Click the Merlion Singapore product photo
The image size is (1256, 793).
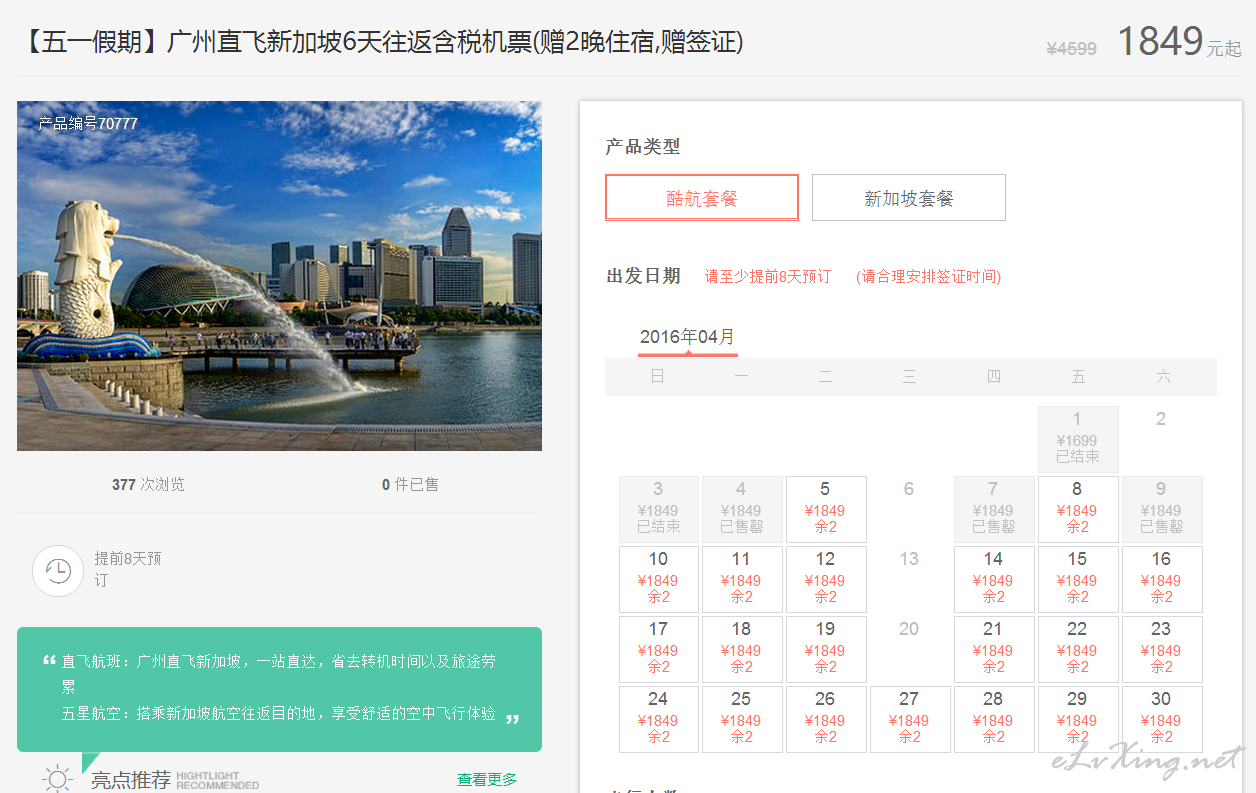tap(279, 276)
